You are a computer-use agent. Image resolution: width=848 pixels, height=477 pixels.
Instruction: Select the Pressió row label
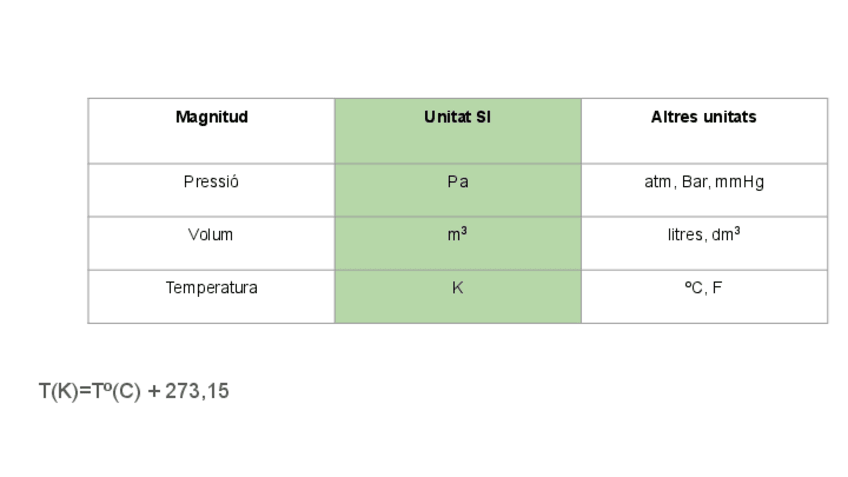(211, 182)
